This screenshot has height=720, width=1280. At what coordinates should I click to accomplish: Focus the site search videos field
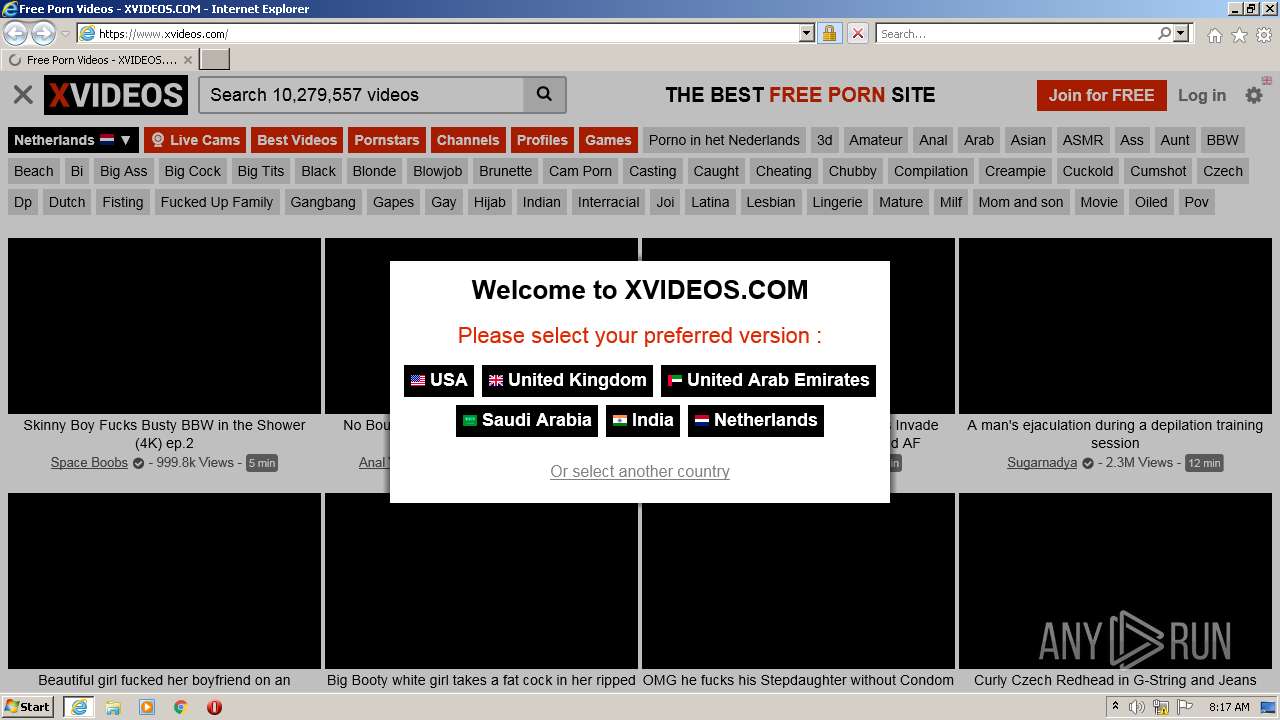[362, 95]
